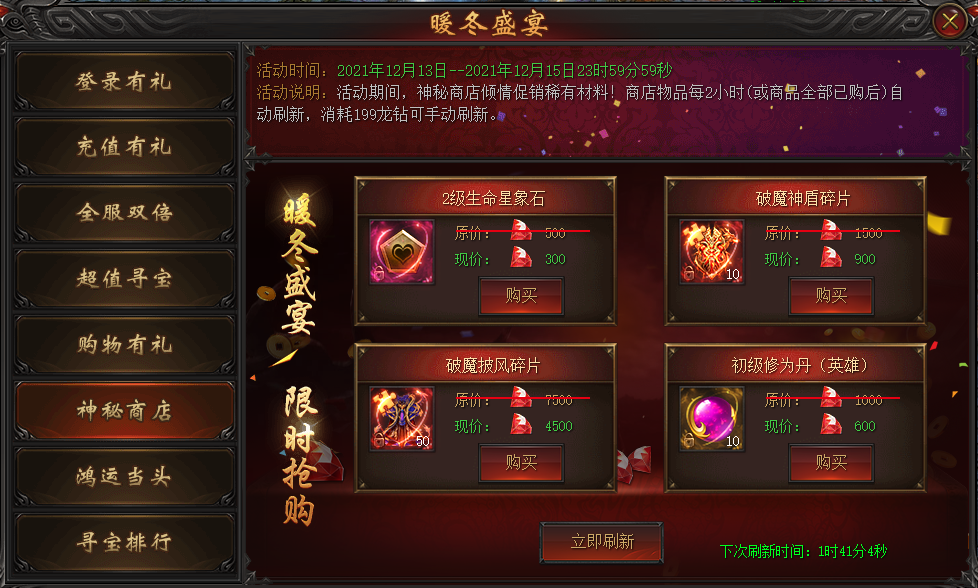This screenshot has height=588, width=978.
Task: Click the red gem beside 现价 600
Action: [x=831, y=425]
